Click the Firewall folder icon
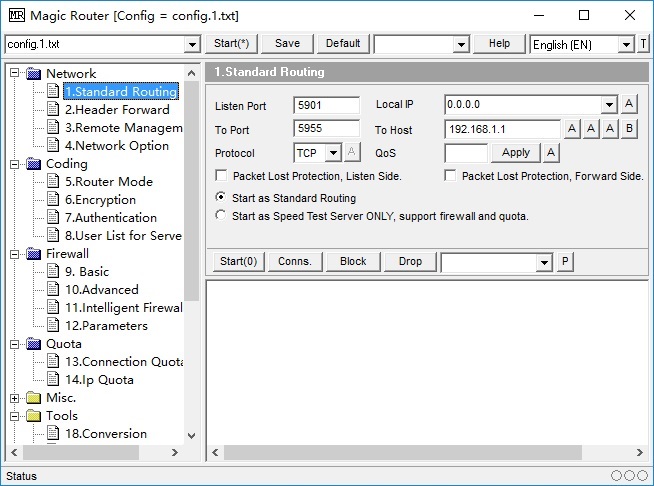This screenshot has width=654, height=486. (33, 254)
